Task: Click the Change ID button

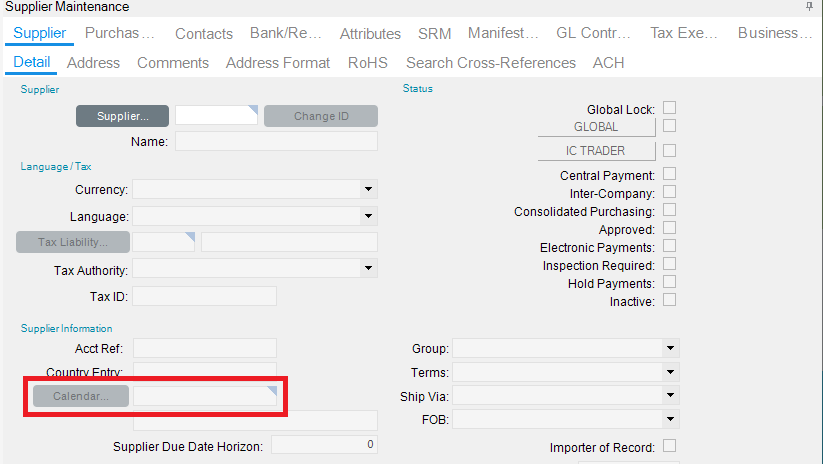Action: [x=321, y=116]
